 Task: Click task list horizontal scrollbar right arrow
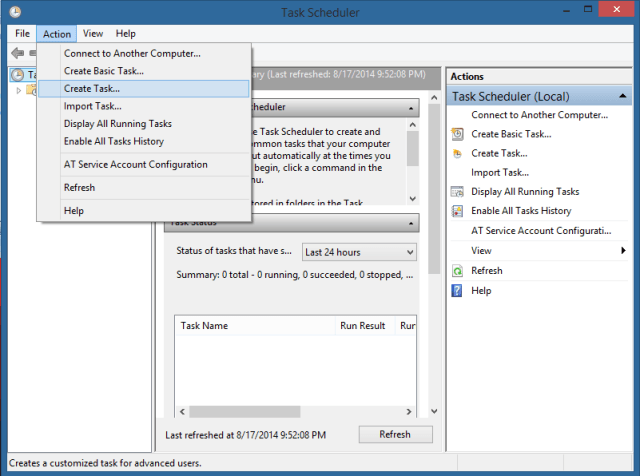409,412
